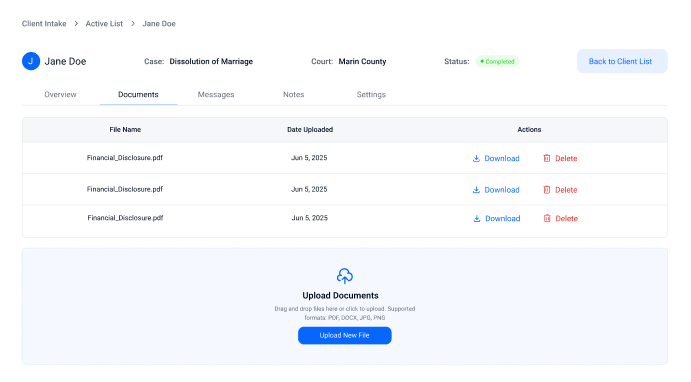
Task: Click trash icon in first file row
Action: coord(547,158)
